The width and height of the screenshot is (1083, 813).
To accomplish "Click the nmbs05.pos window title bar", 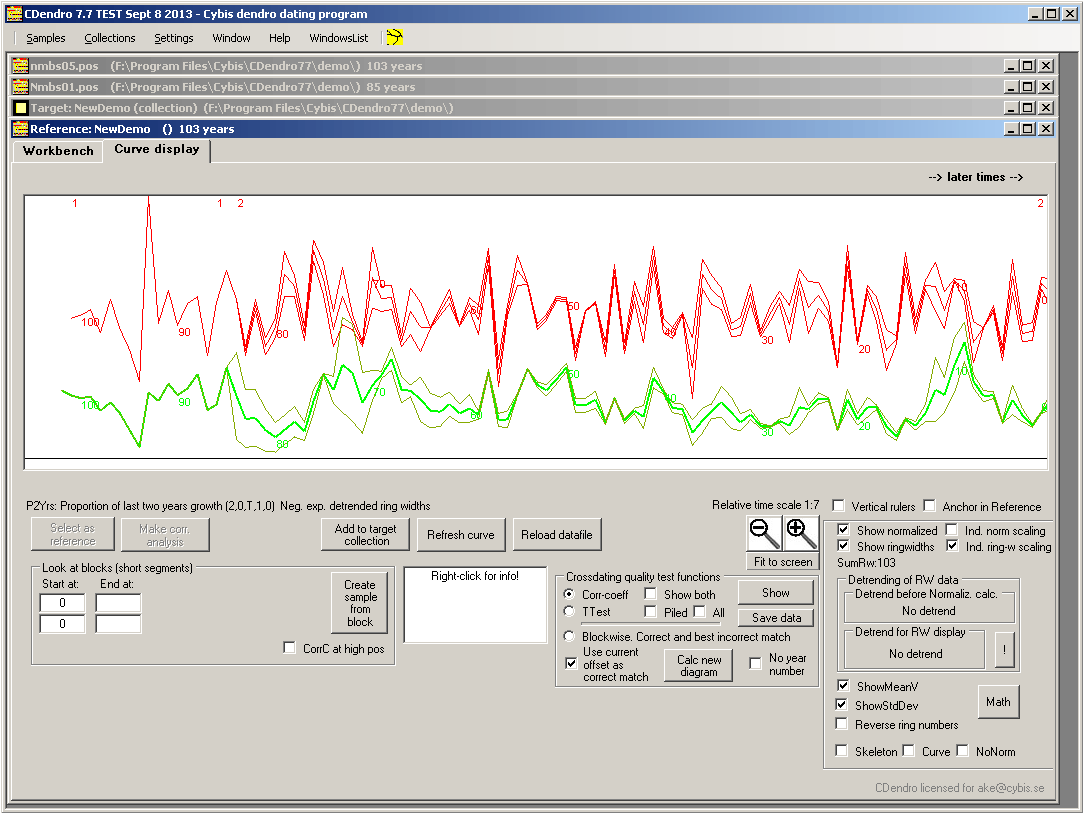I will tap(533, 66).
